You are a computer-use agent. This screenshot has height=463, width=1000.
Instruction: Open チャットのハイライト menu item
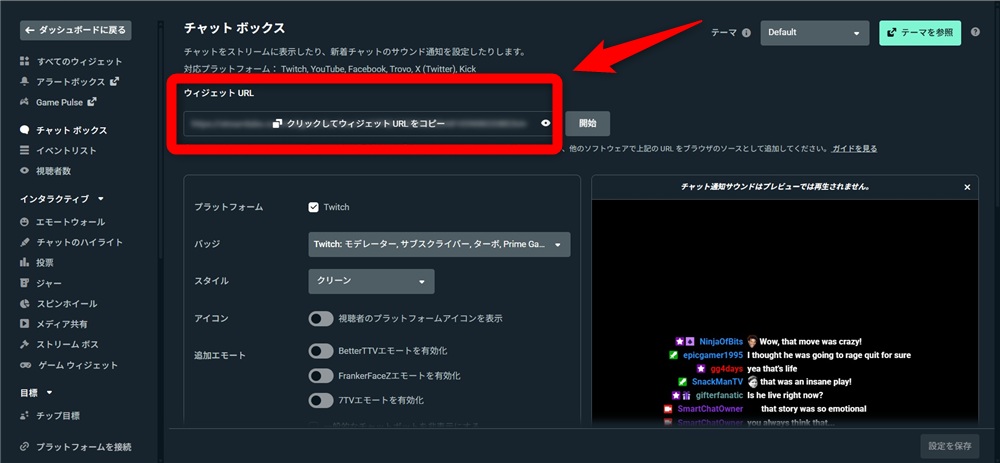(80, 242)
